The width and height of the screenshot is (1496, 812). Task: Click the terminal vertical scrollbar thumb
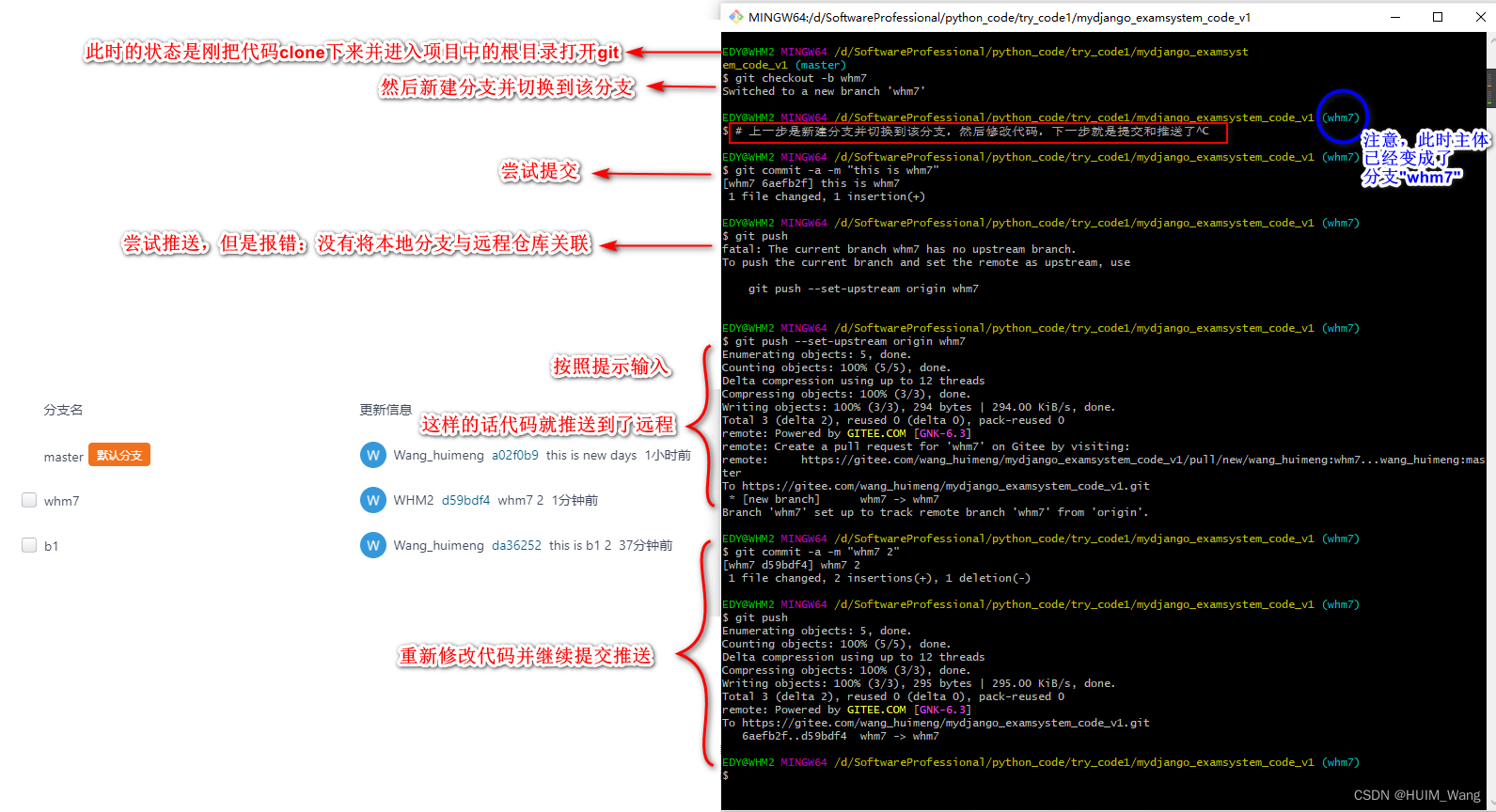(1491, 86)
